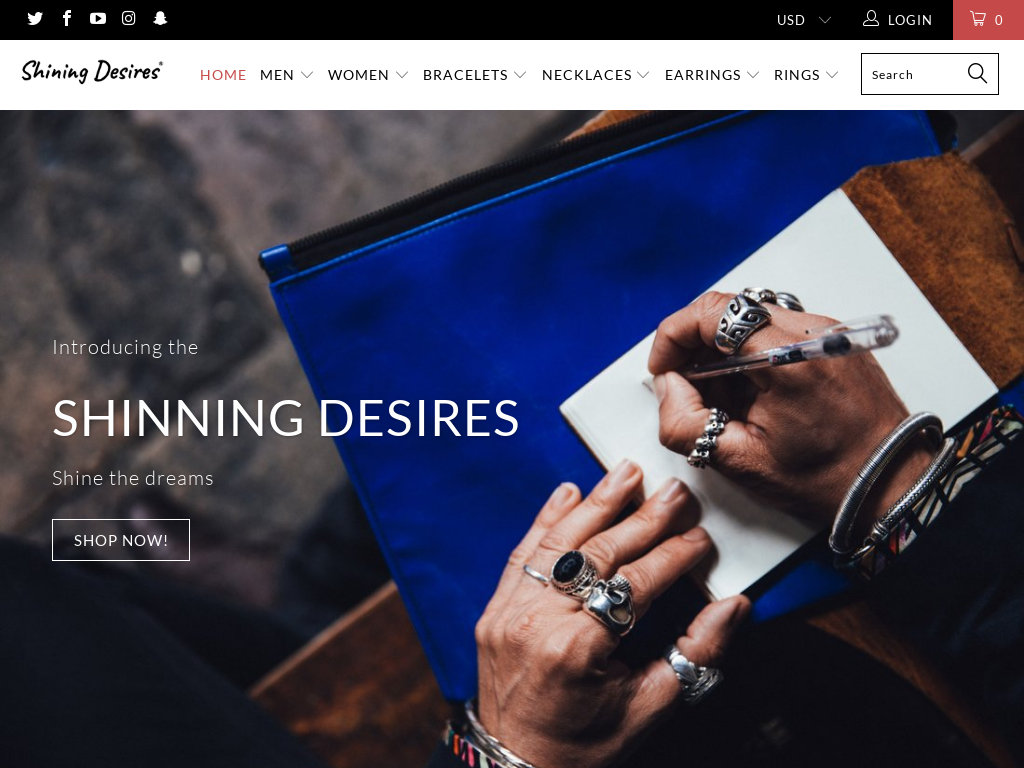The image size is (1024, 768).
Task: Open the USD currency dropdown
Action: click(x=804, y=20)
